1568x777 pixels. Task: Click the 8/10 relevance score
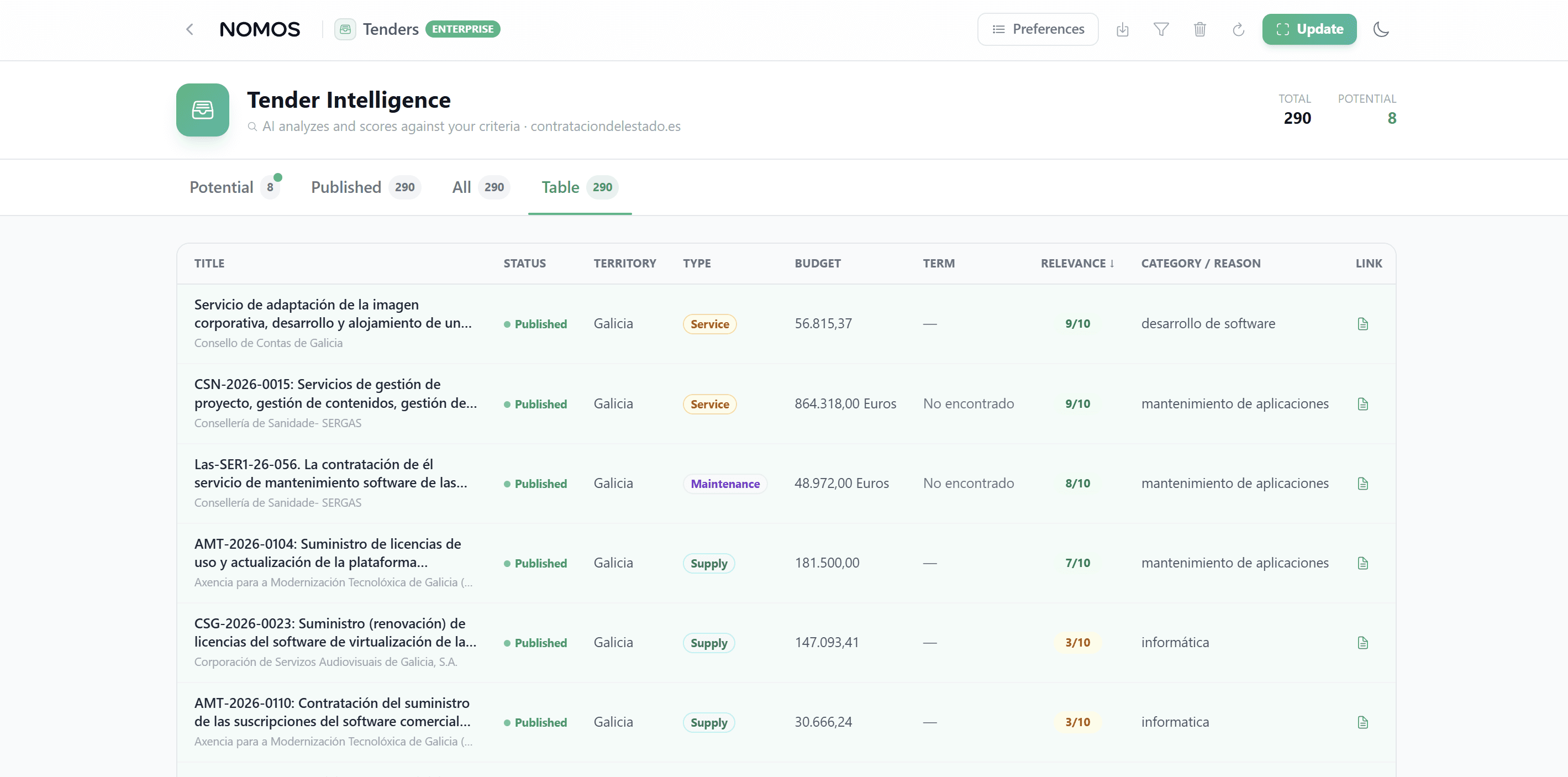coord(1077,484)
